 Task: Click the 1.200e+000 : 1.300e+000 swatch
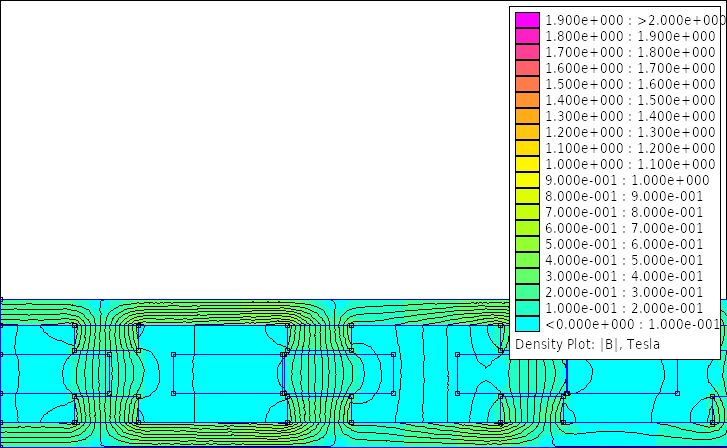tap(527, 132)
